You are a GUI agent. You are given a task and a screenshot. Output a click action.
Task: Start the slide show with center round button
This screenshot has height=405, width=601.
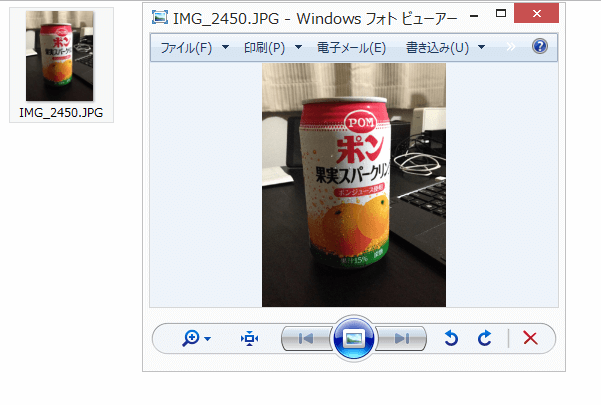tap(353, 338)
